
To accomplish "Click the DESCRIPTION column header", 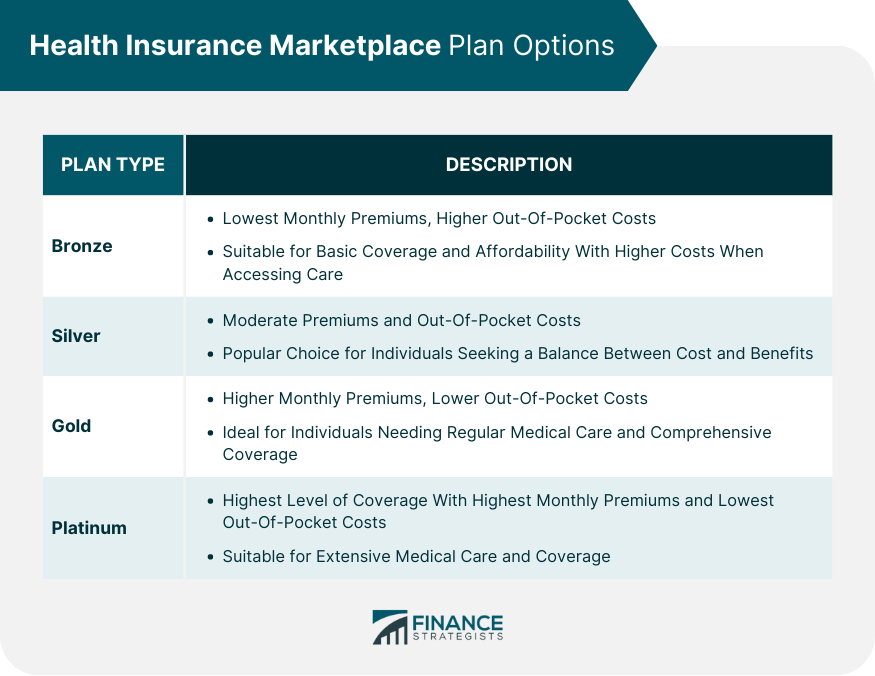I will (x=508, y=165).
